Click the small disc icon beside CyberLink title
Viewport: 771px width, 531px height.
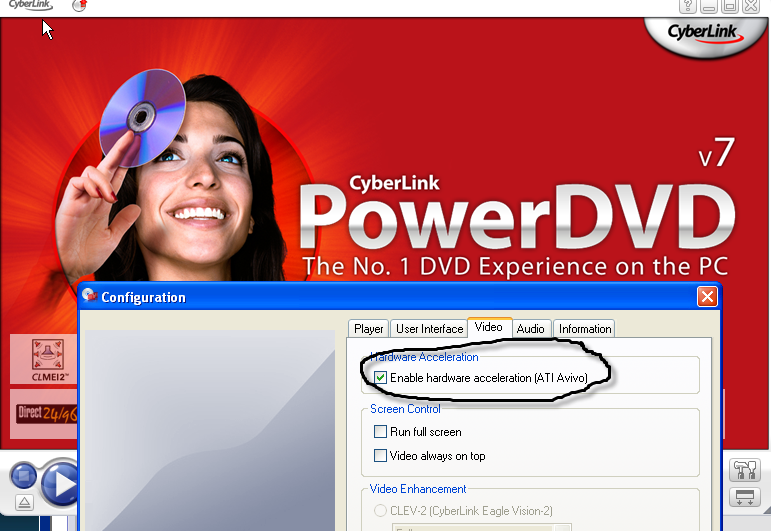point(79,5)
